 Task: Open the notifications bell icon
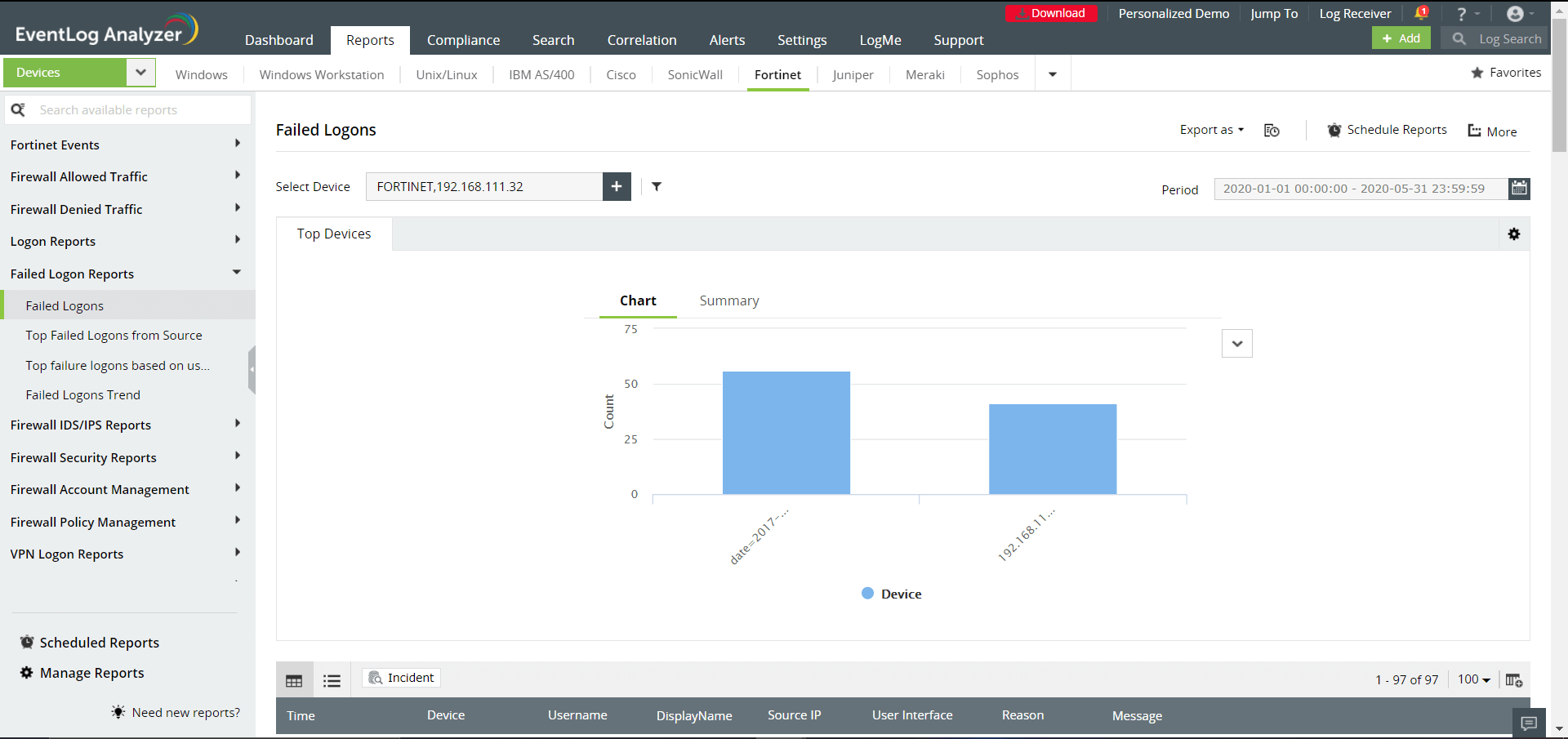pos(1421,13)
